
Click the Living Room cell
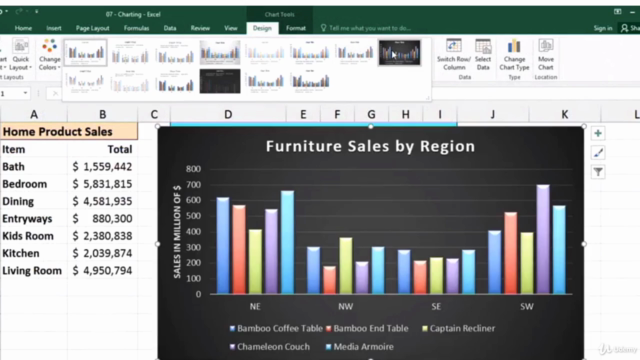tap(32, 271)
